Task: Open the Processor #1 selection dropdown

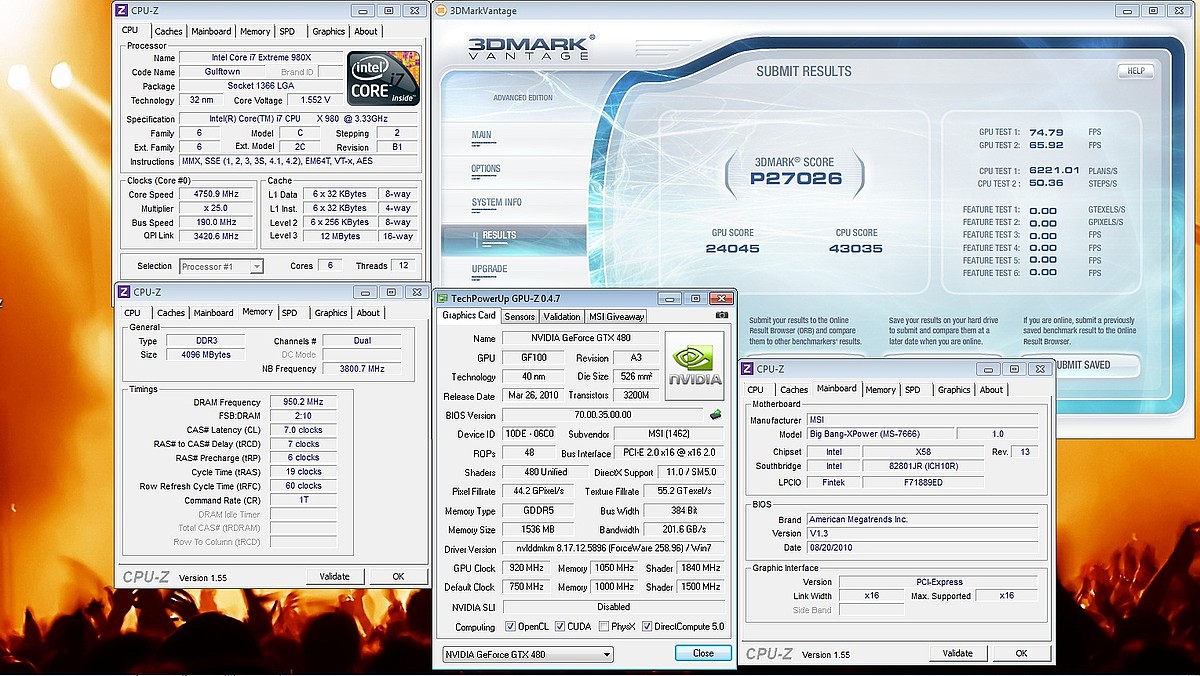Action: click(221, 266)
